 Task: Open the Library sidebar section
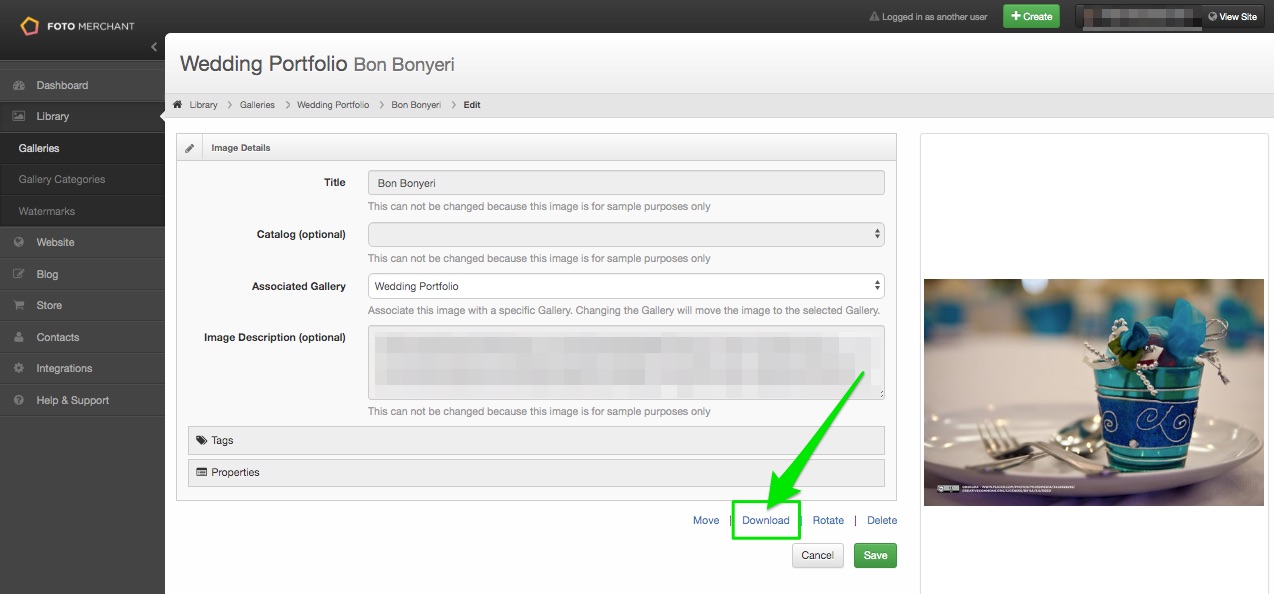[x=82, y=116]
